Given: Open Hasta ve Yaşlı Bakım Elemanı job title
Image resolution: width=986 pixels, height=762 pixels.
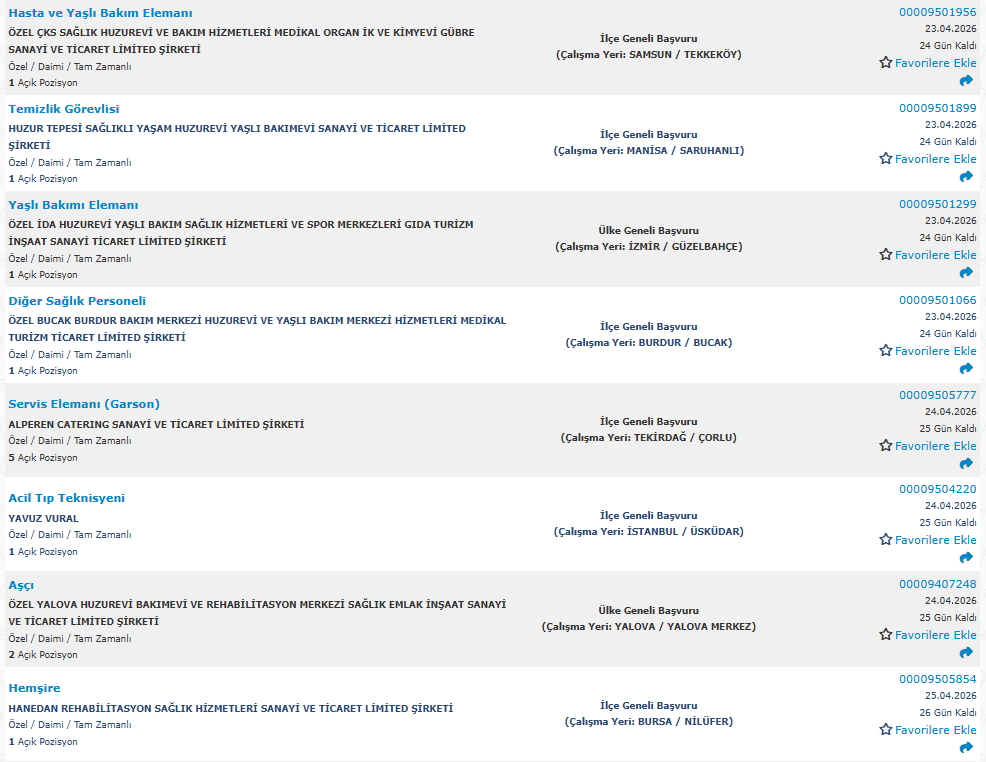Looking at the screenshot, I should (100, 13).
